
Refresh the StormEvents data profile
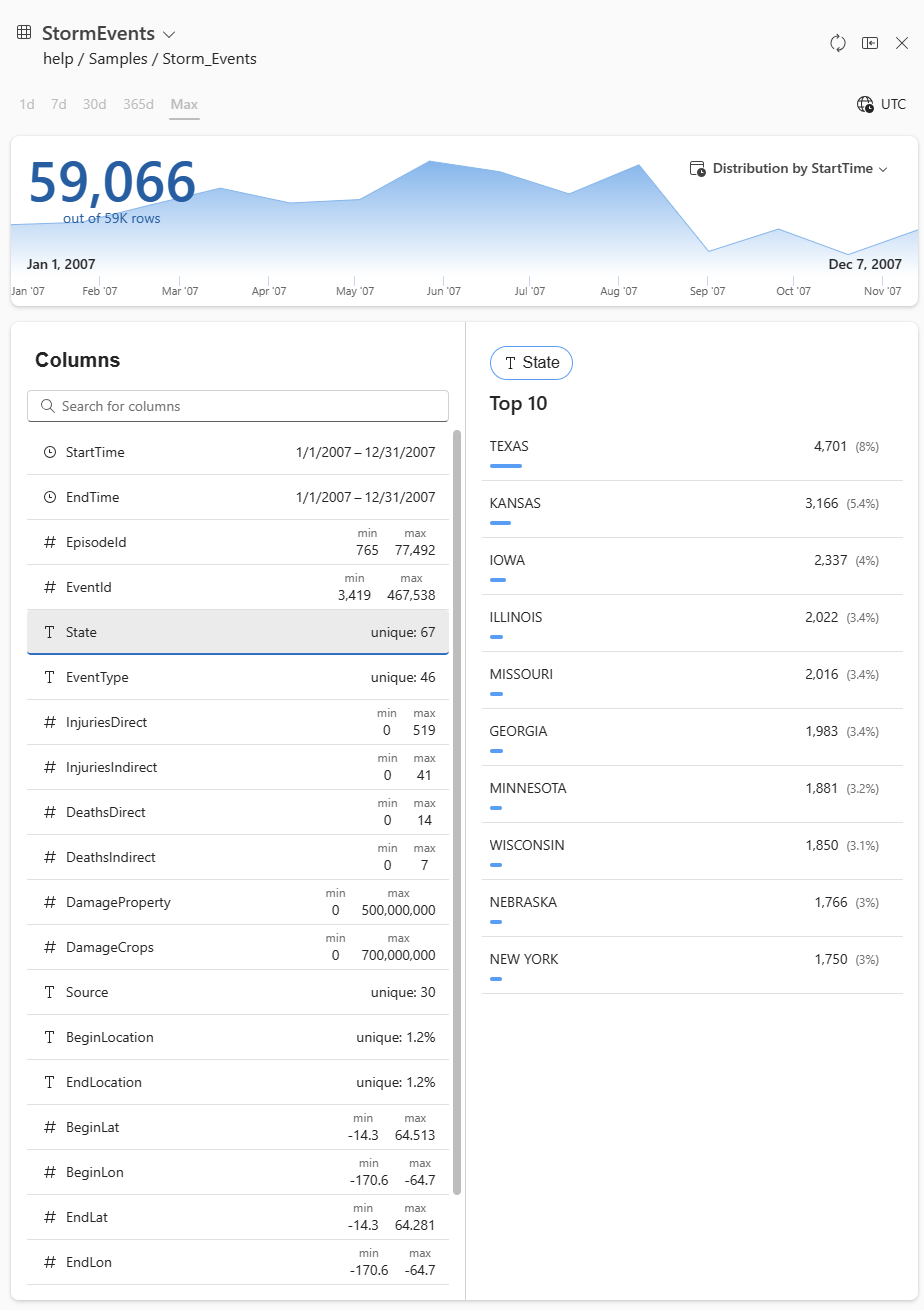click(838, 43)
